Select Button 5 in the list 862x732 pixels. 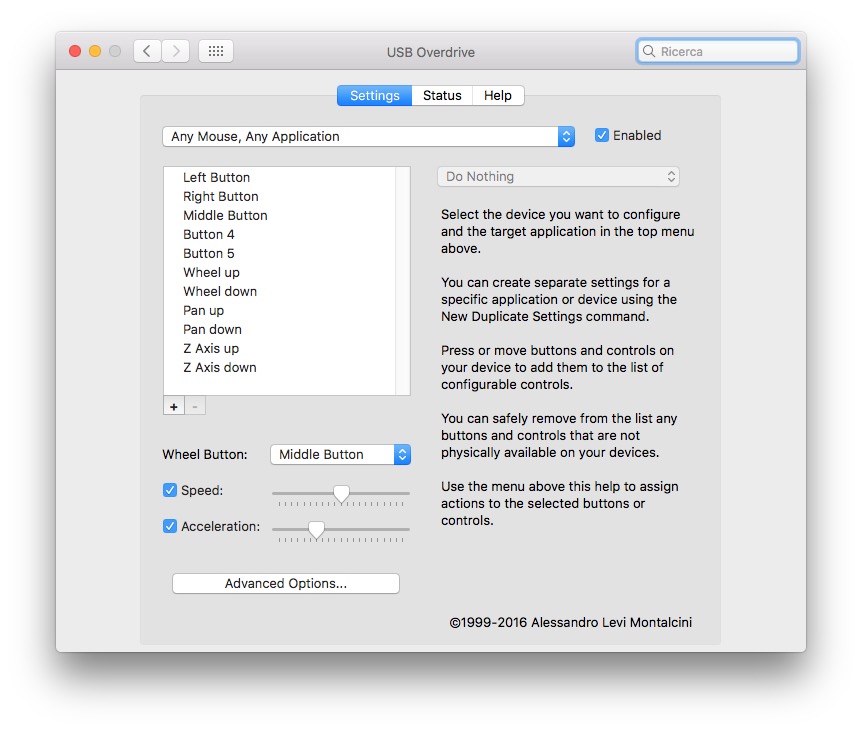[x=279, y=253]
